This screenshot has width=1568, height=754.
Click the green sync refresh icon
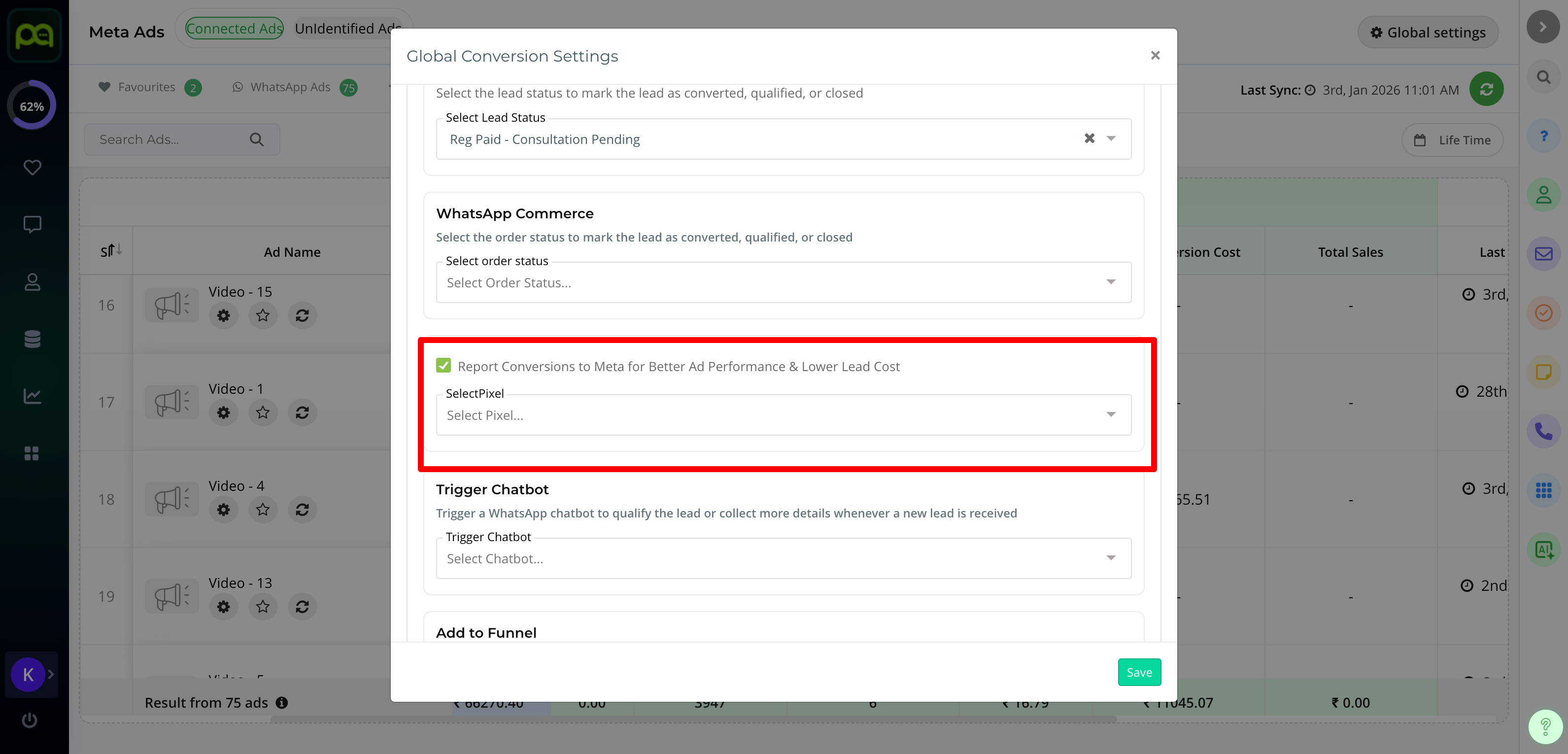(1486, 90)
